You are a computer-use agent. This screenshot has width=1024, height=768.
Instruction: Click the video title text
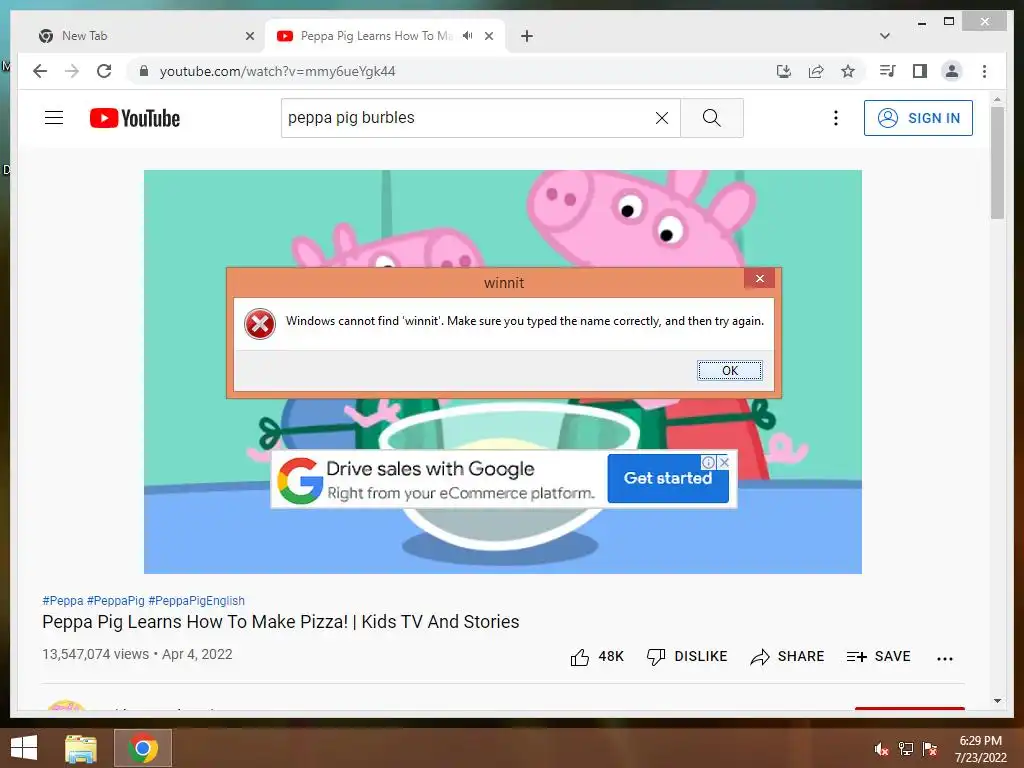click(x=281, y=622)
